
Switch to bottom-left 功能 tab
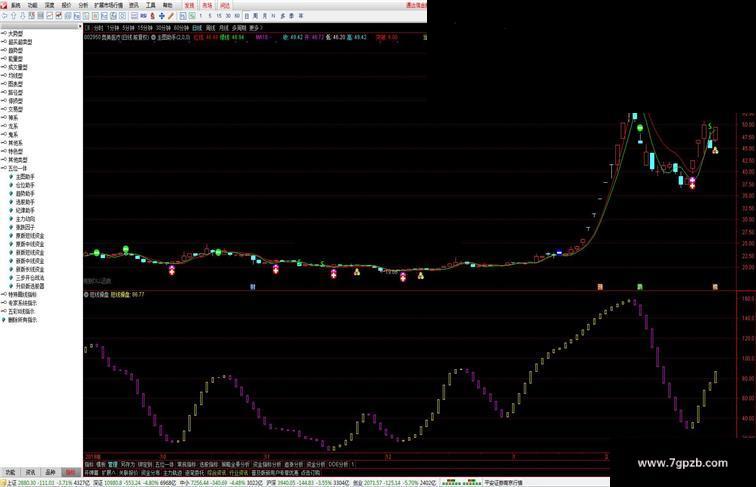click(x=10, y=472)
